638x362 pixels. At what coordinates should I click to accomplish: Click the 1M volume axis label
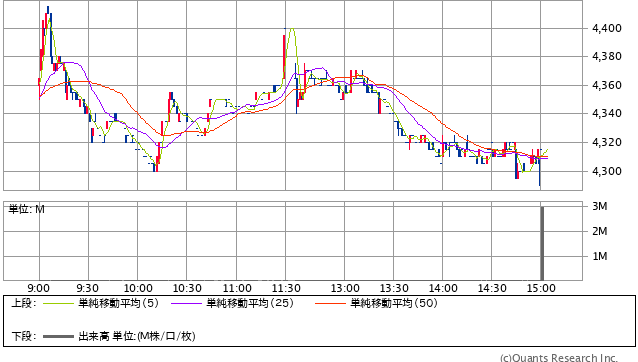click(600, 256)
